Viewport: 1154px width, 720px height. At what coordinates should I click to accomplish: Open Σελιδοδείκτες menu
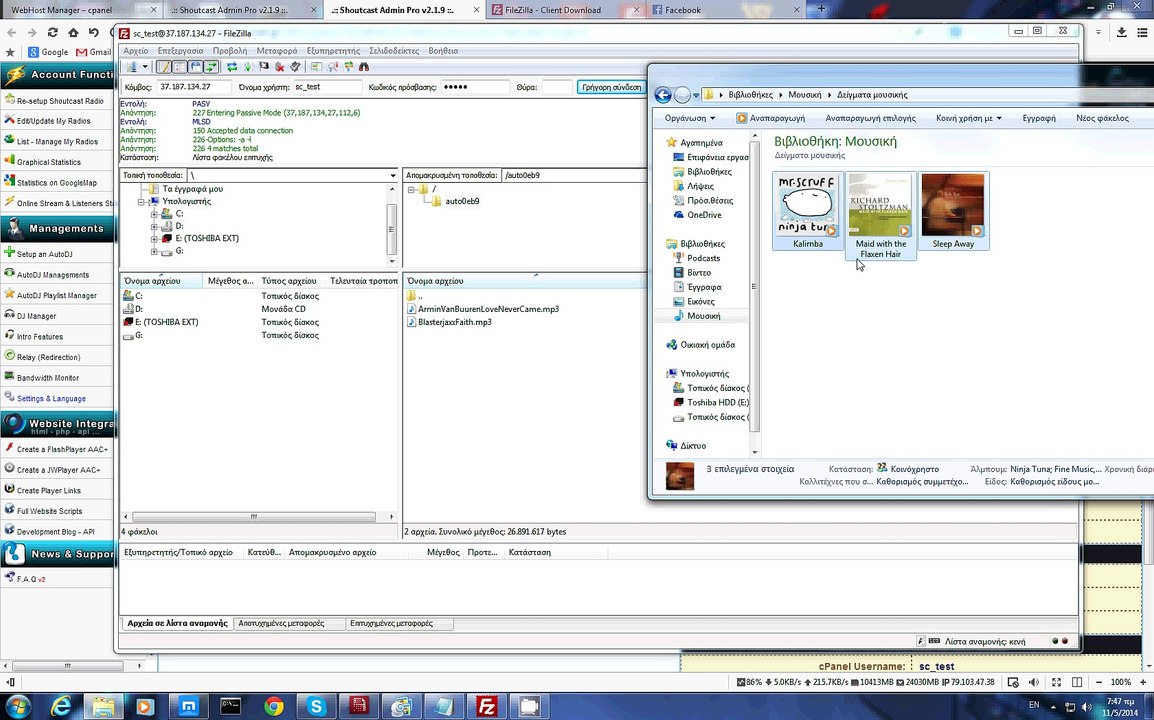pyautogui.click(x=394, y=51)
